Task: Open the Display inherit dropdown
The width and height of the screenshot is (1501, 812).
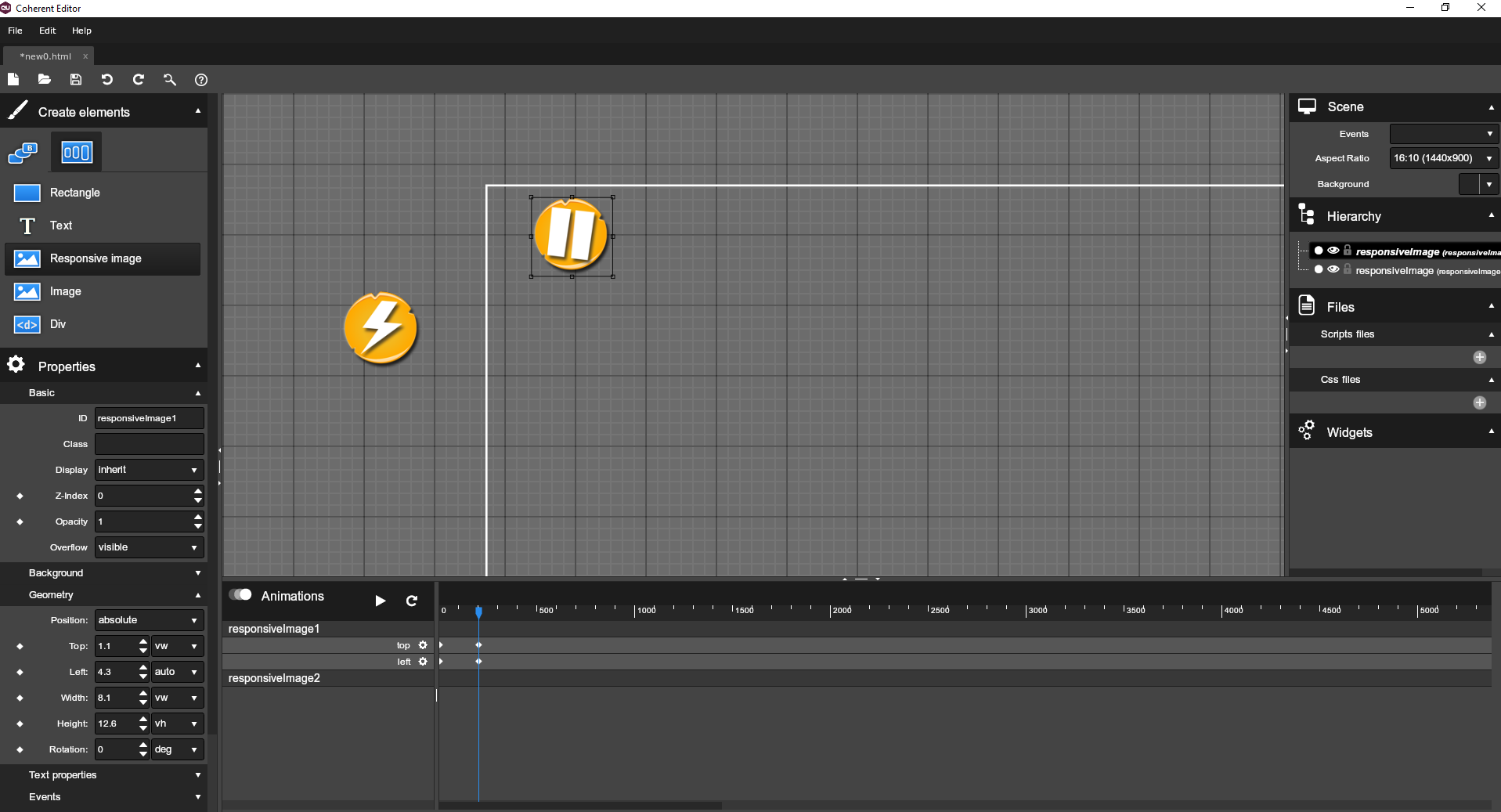Action: click(x=149, y=470)
